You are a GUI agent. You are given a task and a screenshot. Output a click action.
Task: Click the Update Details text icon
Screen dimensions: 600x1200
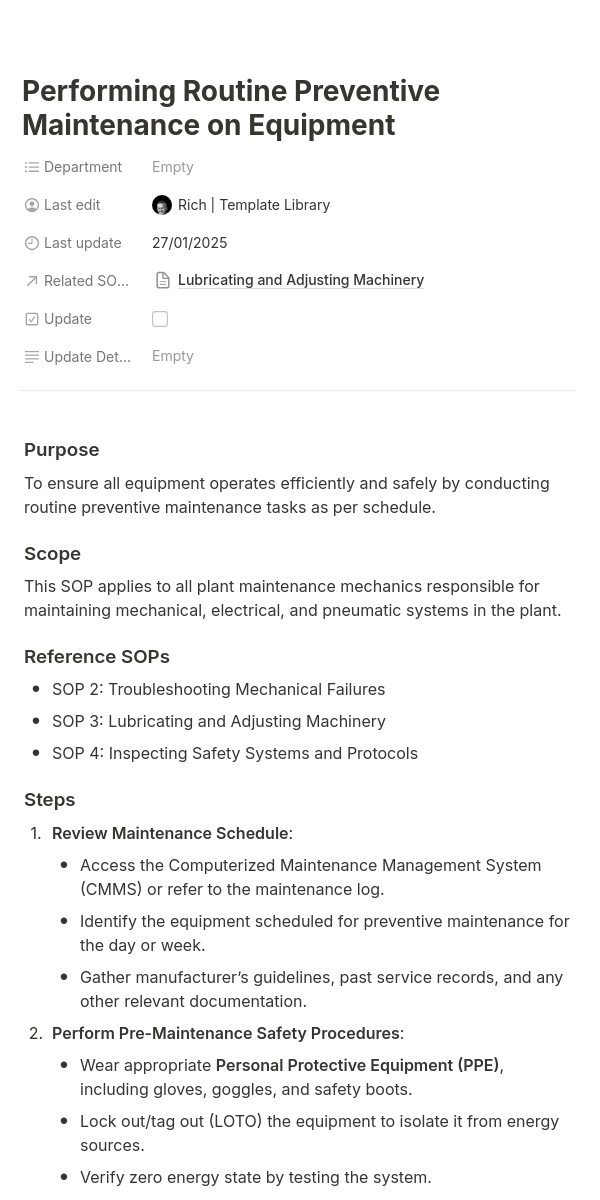32,357
